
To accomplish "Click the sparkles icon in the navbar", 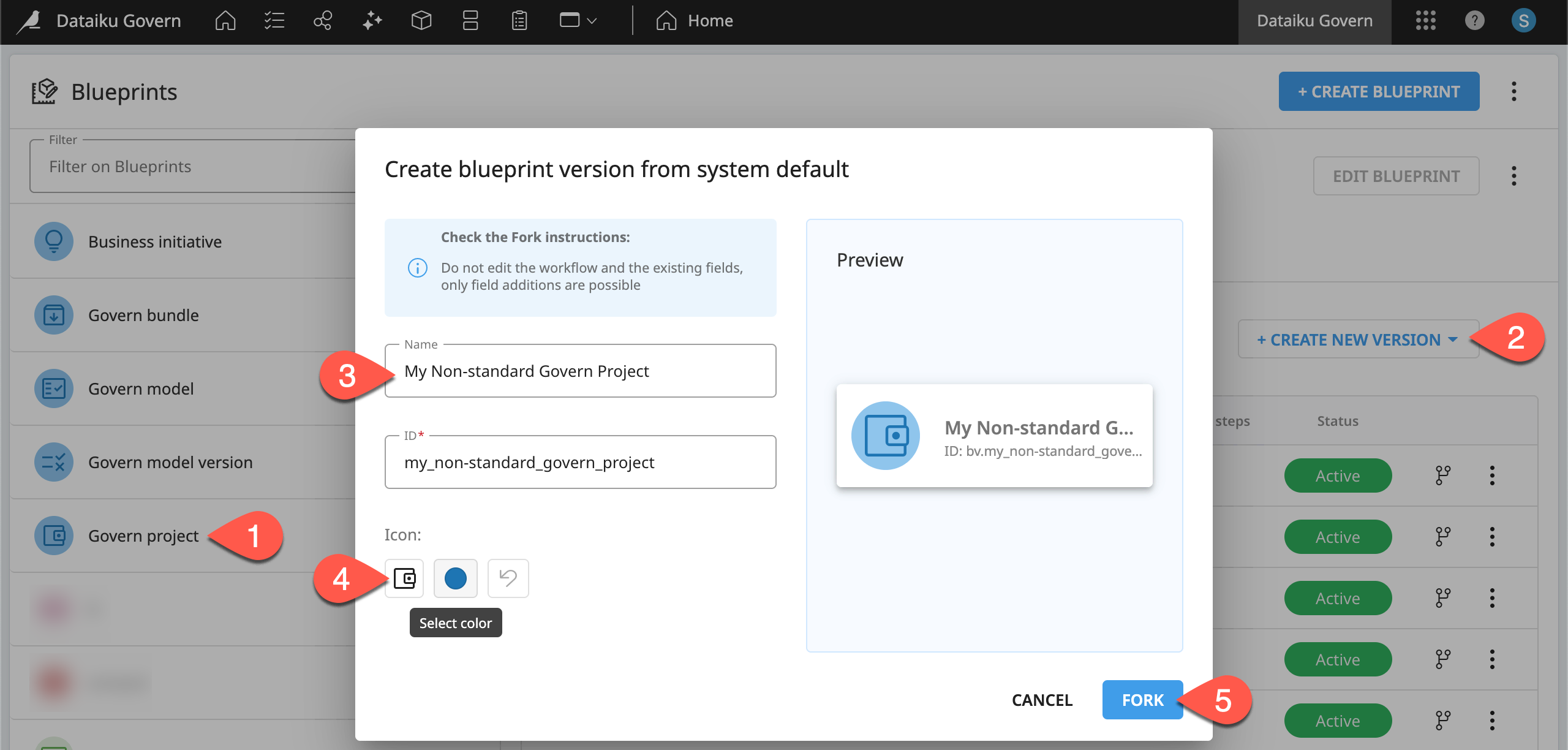I will pos(372,20).
